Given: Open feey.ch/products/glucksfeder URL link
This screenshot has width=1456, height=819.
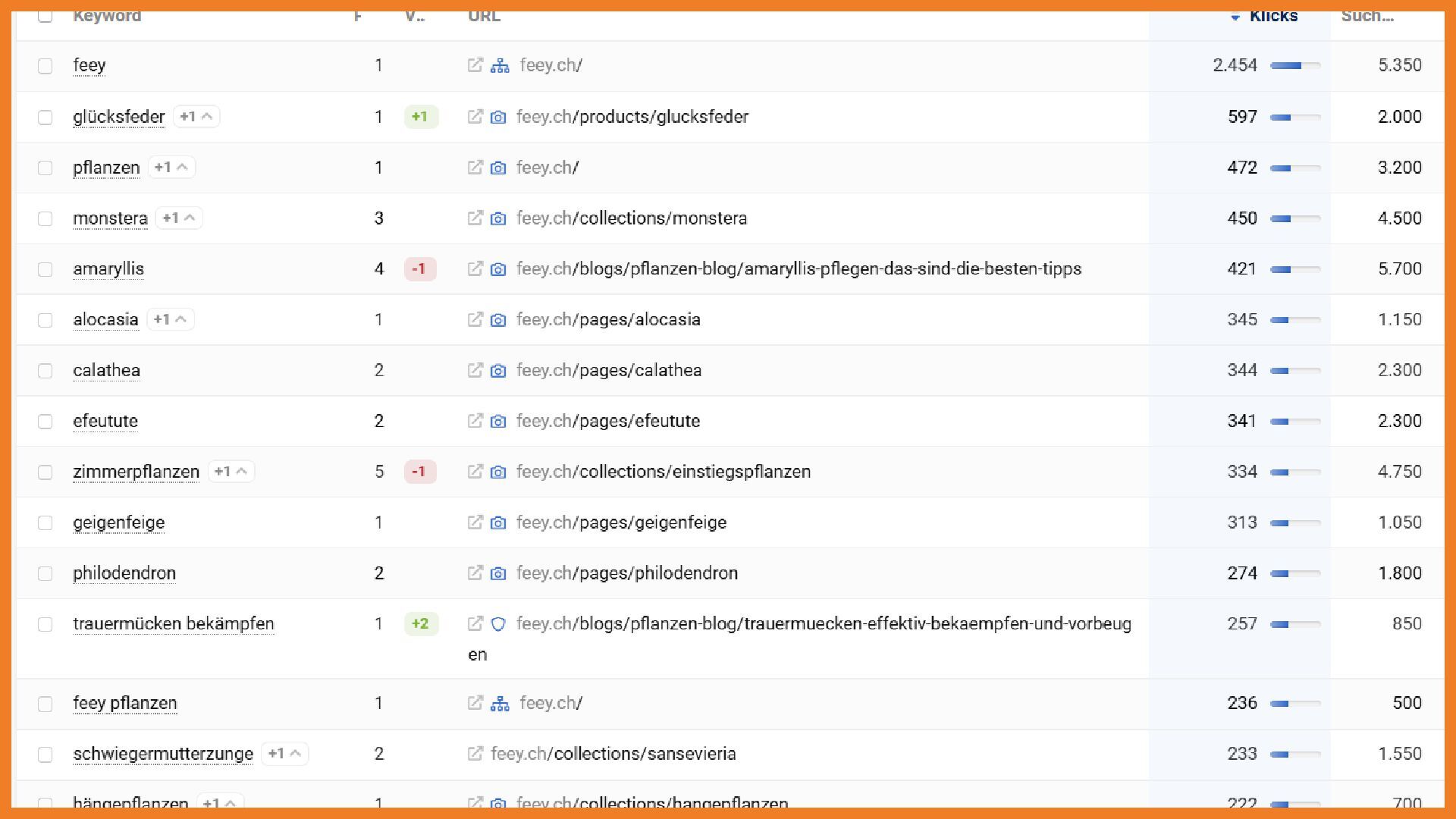Looking at the screenshot, I should pyautogui.click(x=632, y=117).
